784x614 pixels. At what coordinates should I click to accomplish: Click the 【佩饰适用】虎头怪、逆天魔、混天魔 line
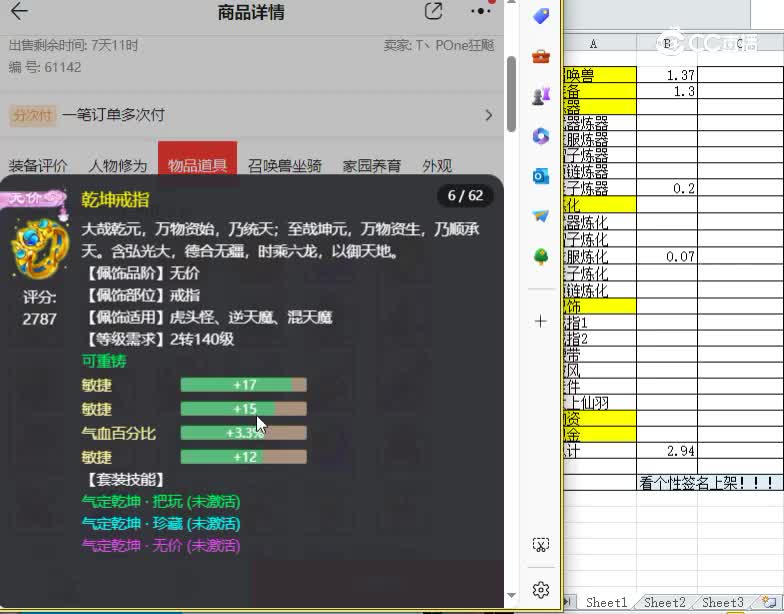[210, 317]
